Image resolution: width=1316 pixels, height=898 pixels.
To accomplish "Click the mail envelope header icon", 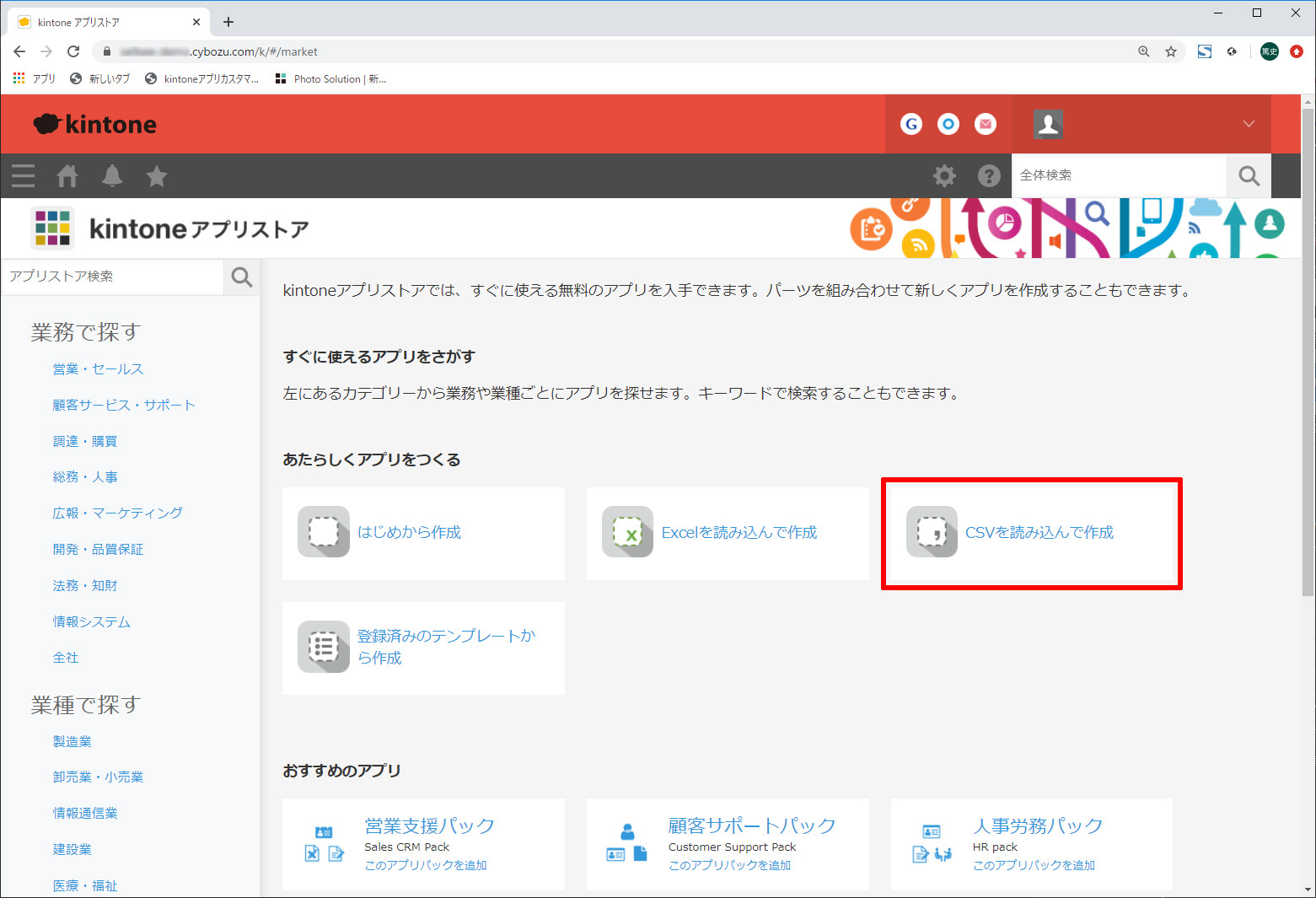I will (x=986, y=124).
